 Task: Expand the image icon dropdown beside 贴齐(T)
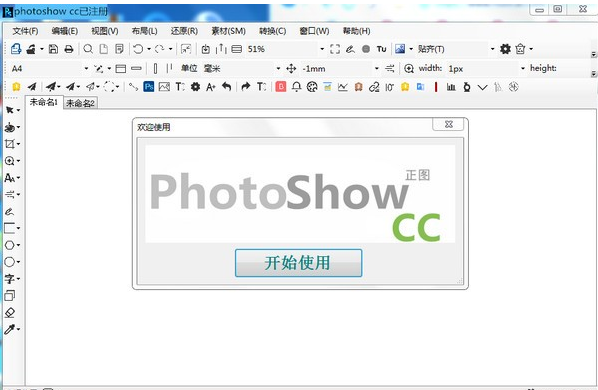(x=411, y=49)
